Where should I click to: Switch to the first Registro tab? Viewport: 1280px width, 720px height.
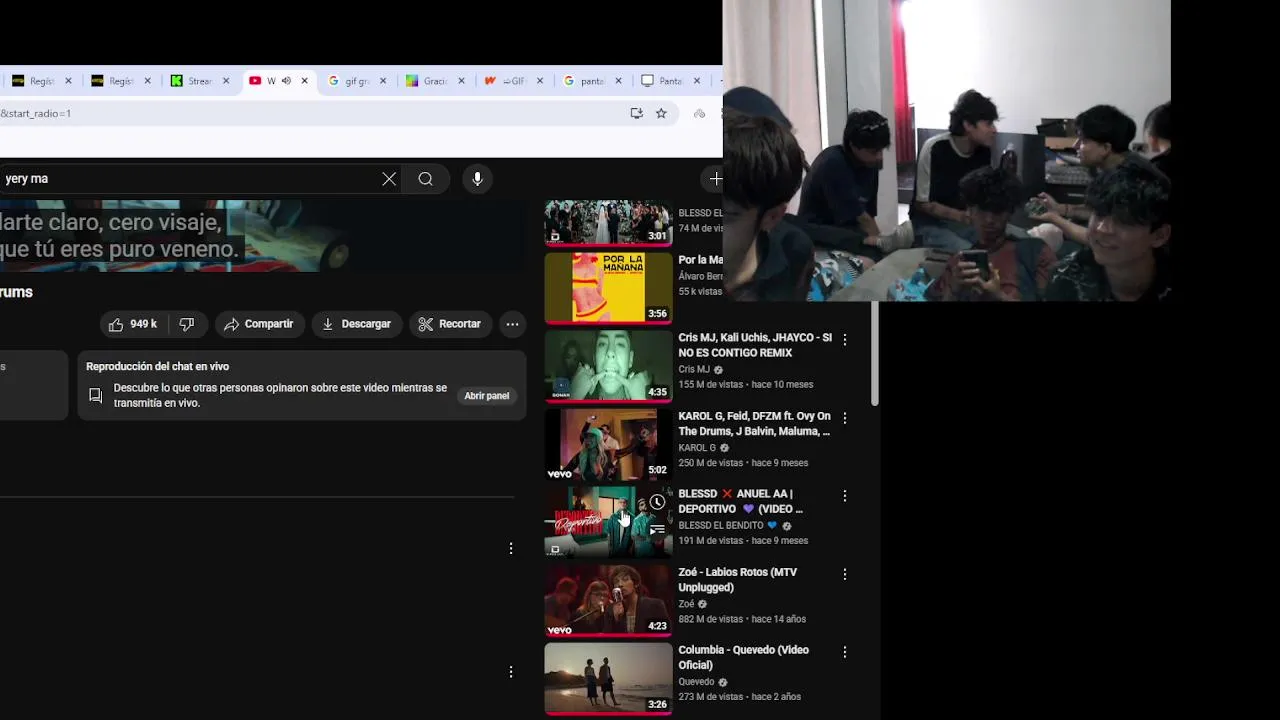point(40,81)
